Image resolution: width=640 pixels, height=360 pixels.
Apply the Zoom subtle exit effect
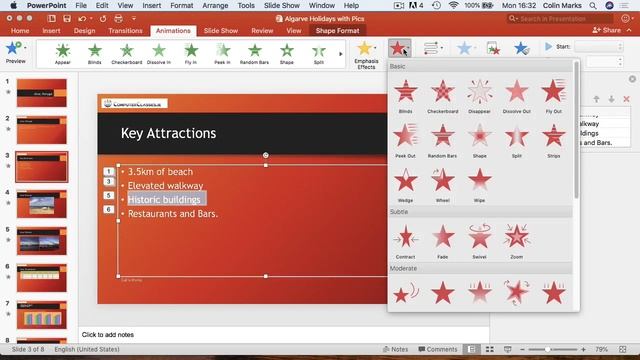point(516,241)
